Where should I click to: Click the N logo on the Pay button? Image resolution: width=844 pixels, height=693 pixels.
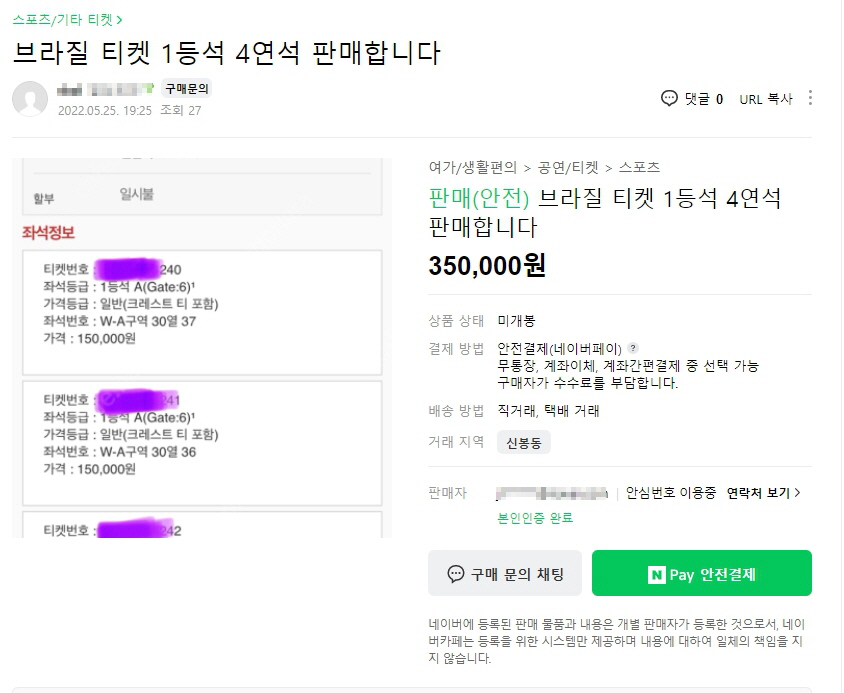[x=656, y=575]
